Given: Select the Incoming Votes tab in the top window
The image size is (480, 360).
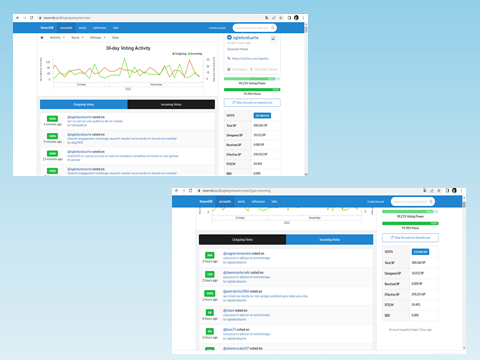Looking at the screenshot, I should 171,104.
